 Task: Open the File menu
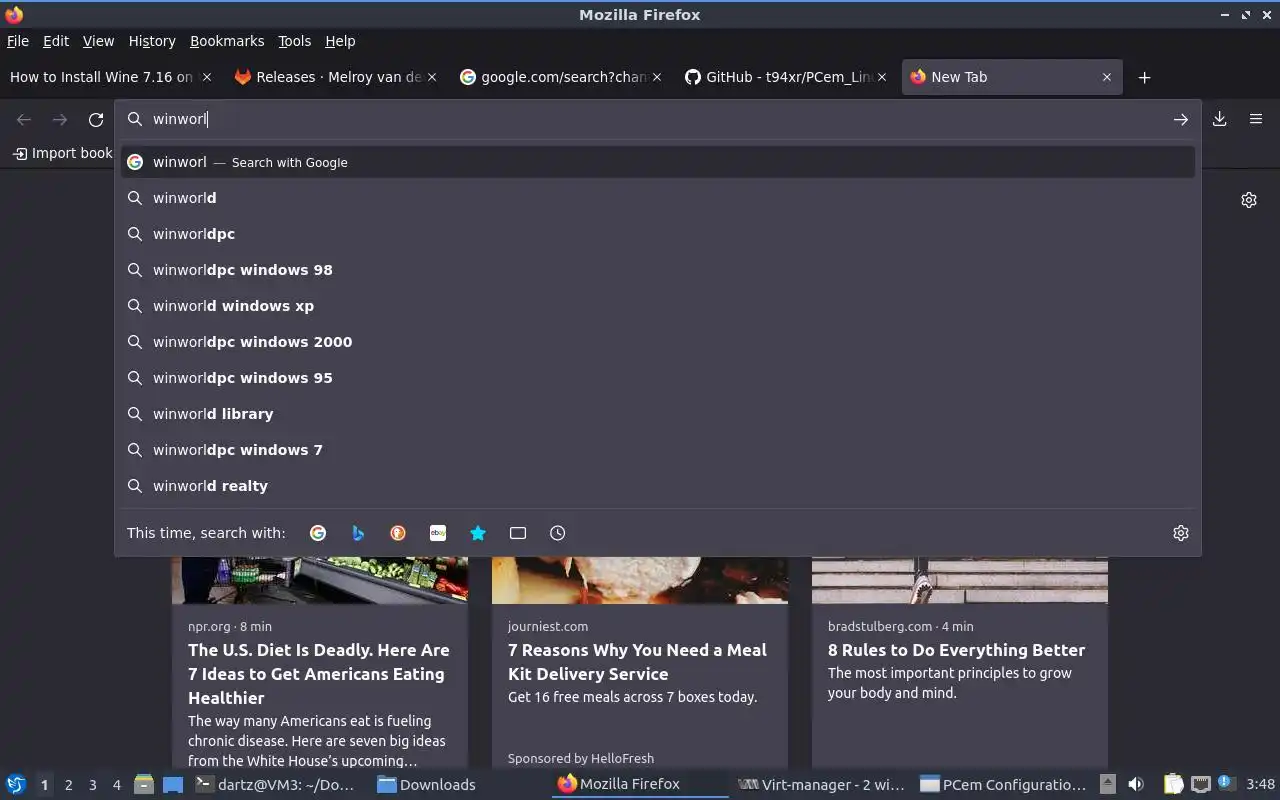(x=18, y=41)
